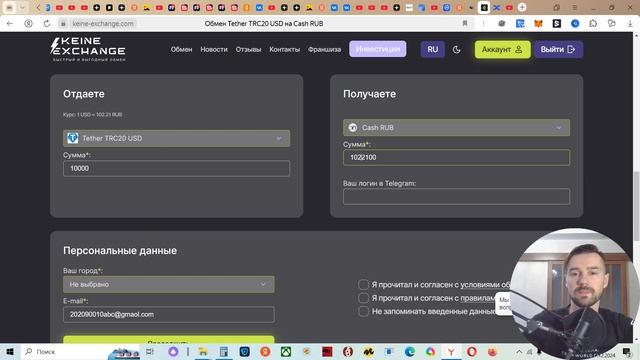Open the Xbox app from the taskbar
Screen dimensions: 640x360
(286, 351)
